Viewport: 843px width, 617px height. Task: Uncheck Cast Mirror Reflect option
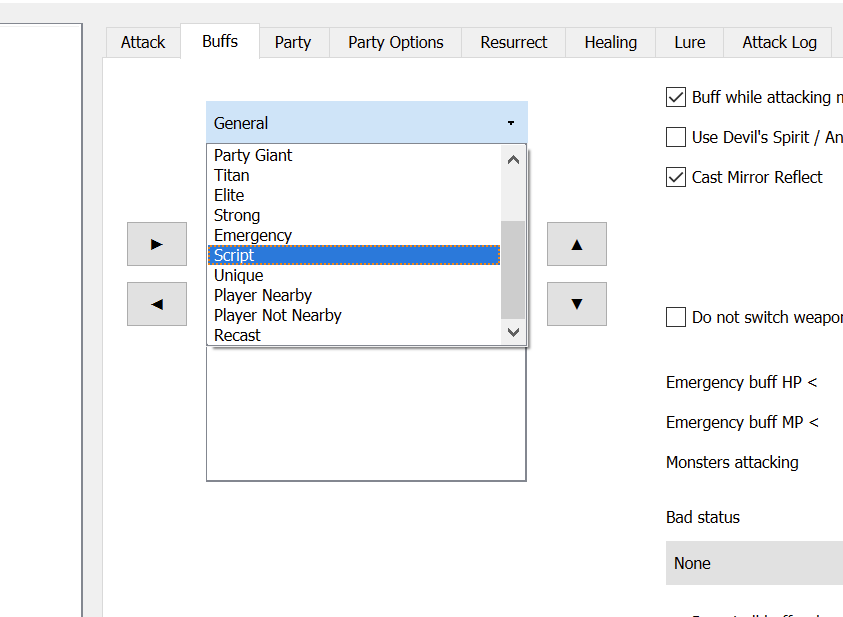coord(676,177)
